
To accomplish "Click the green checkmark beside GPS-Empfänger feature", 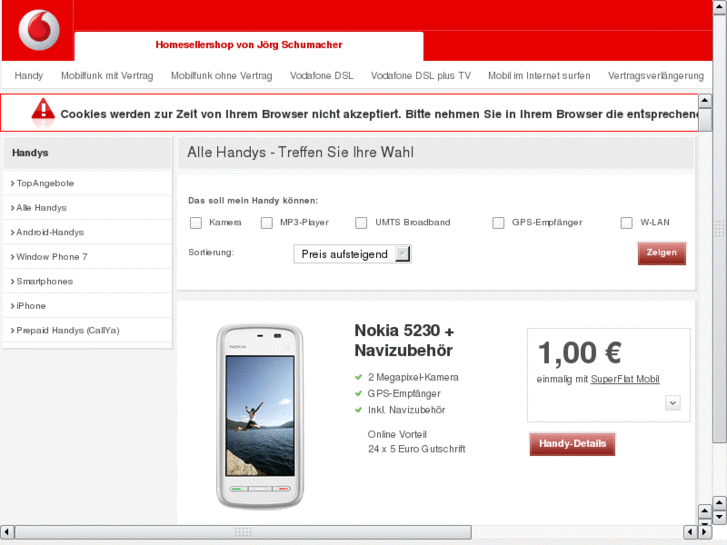I will pyautogui.click(x=358, y=394).
